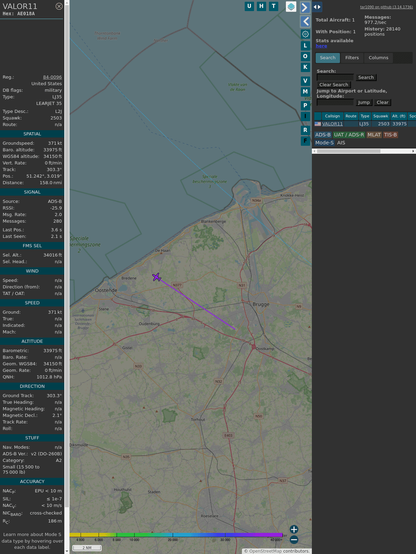The image size is (416, 554).
Task: Click the ALTITUDE section header
Action: [32, 341]
